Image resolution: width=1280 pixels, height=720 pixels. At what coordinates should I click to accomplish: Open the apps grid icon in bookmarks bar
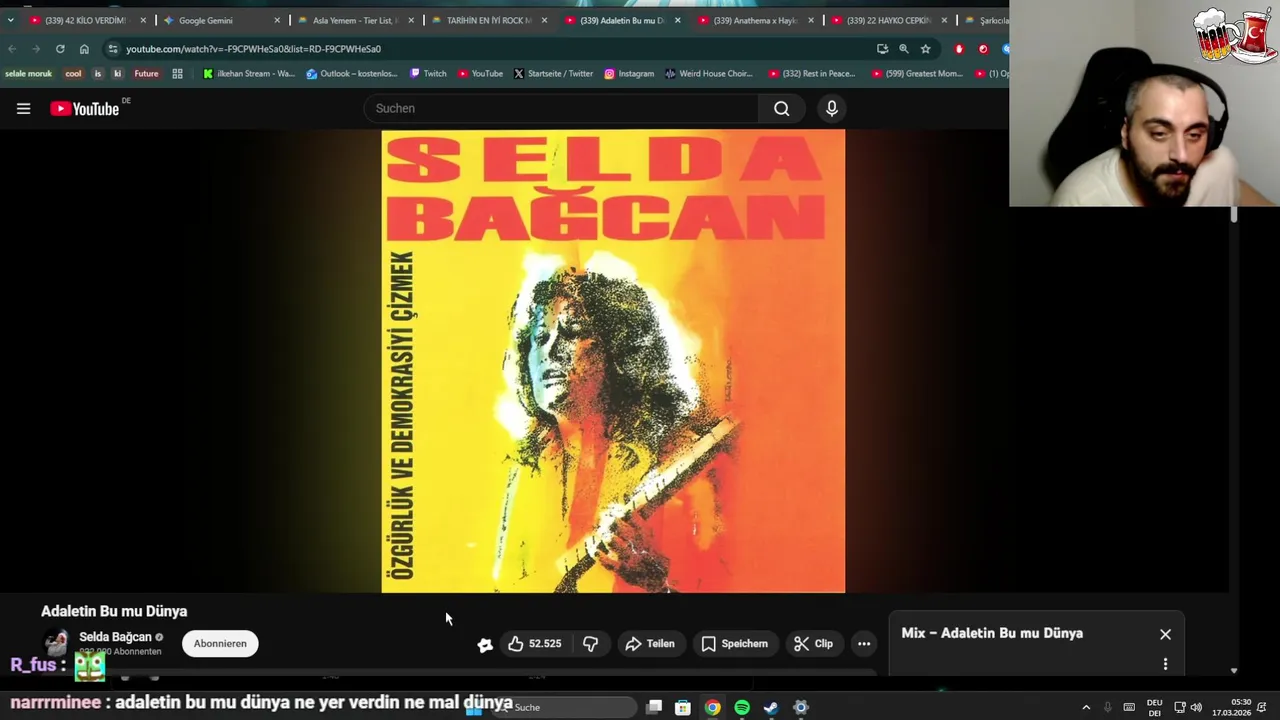pos(178,74)
